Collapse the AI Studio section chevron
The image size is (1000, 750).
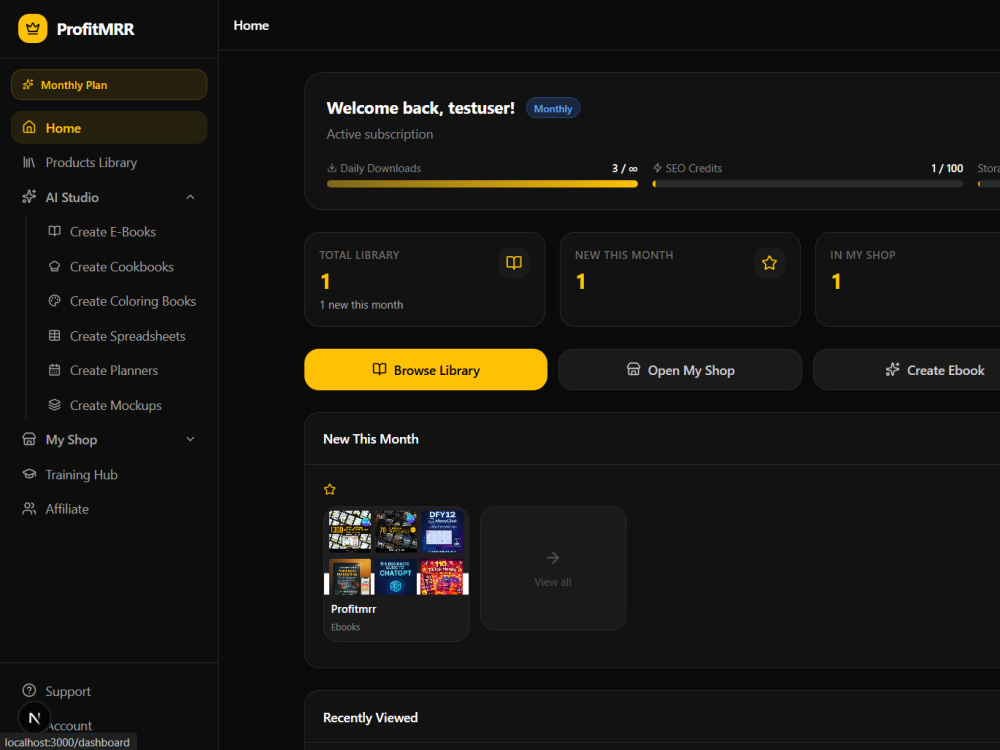pos(190,197)
